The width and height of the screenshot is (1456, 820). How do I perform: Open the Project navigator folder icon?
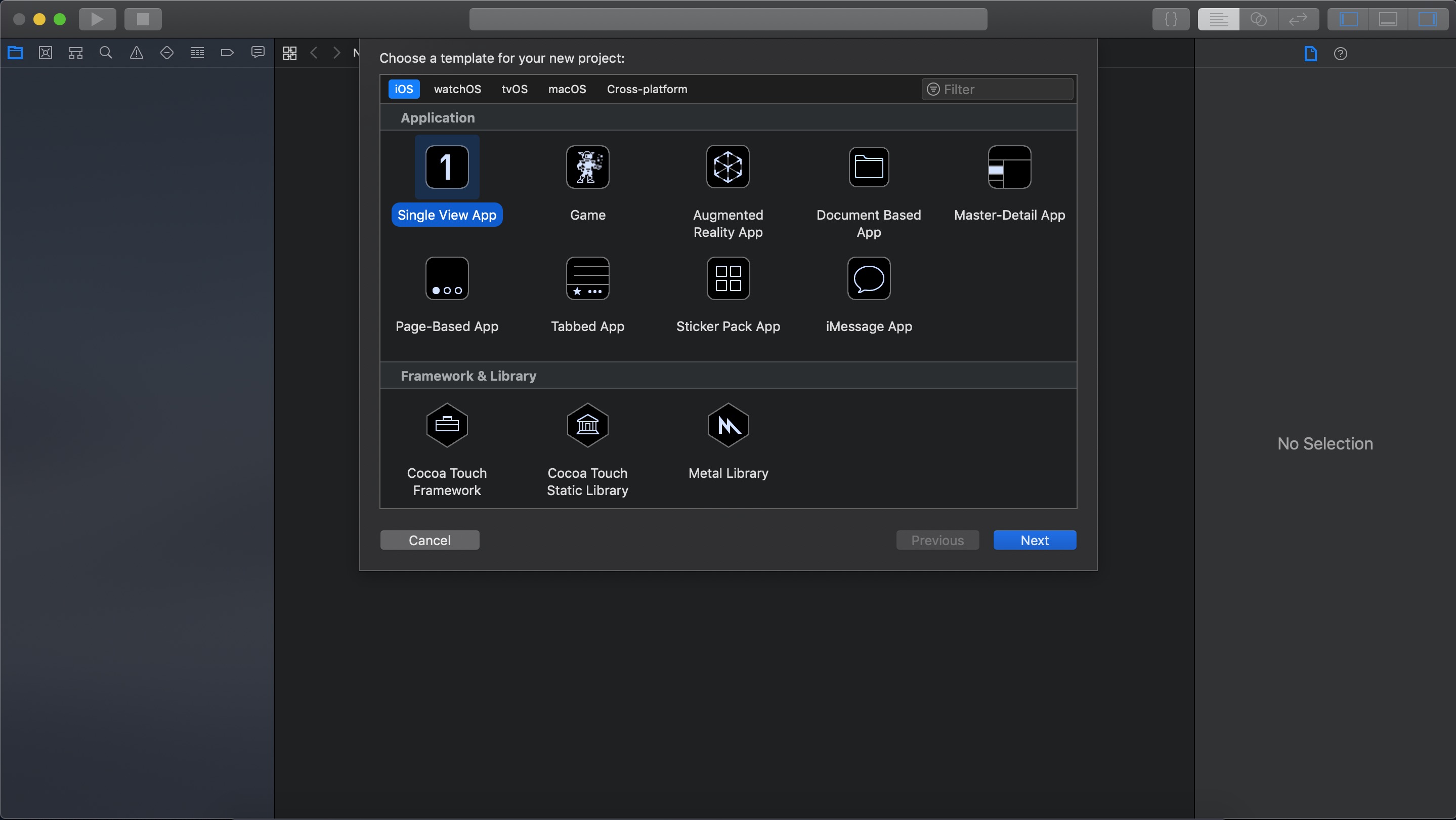tap(15, 53)
